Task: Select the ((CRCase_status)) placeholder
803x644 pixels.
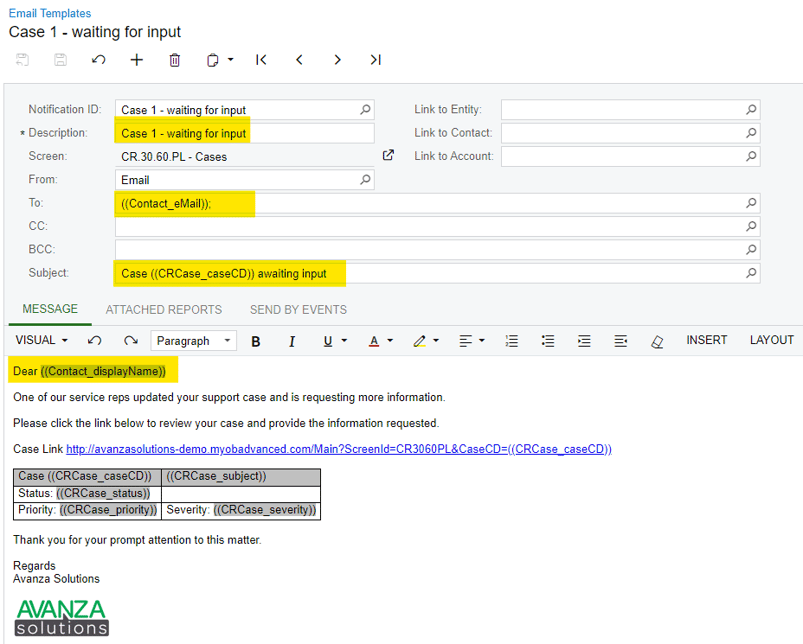Action: coord(103,493)
